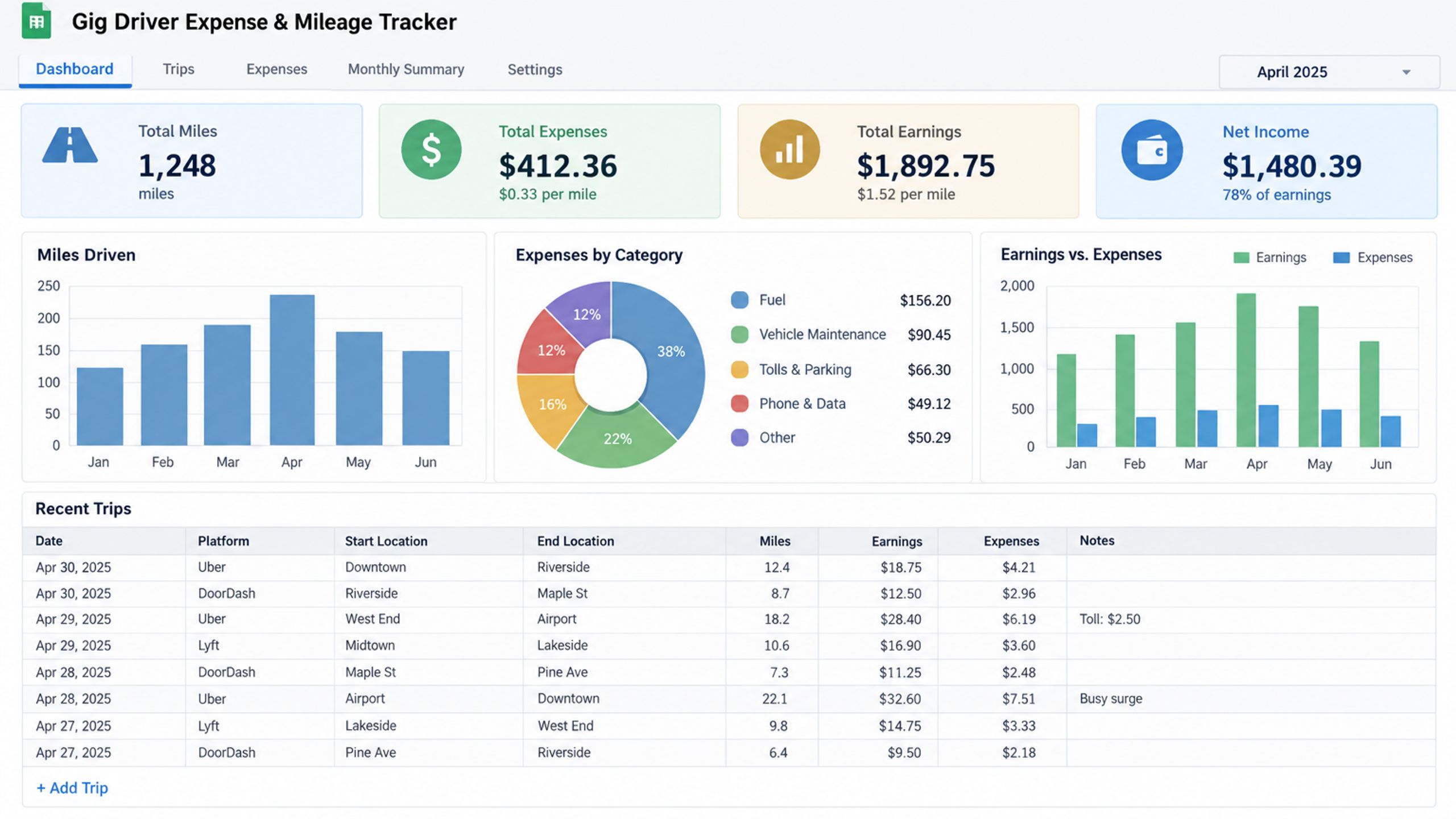Switch to the Dashboard tab

click(x=75, y=69)
